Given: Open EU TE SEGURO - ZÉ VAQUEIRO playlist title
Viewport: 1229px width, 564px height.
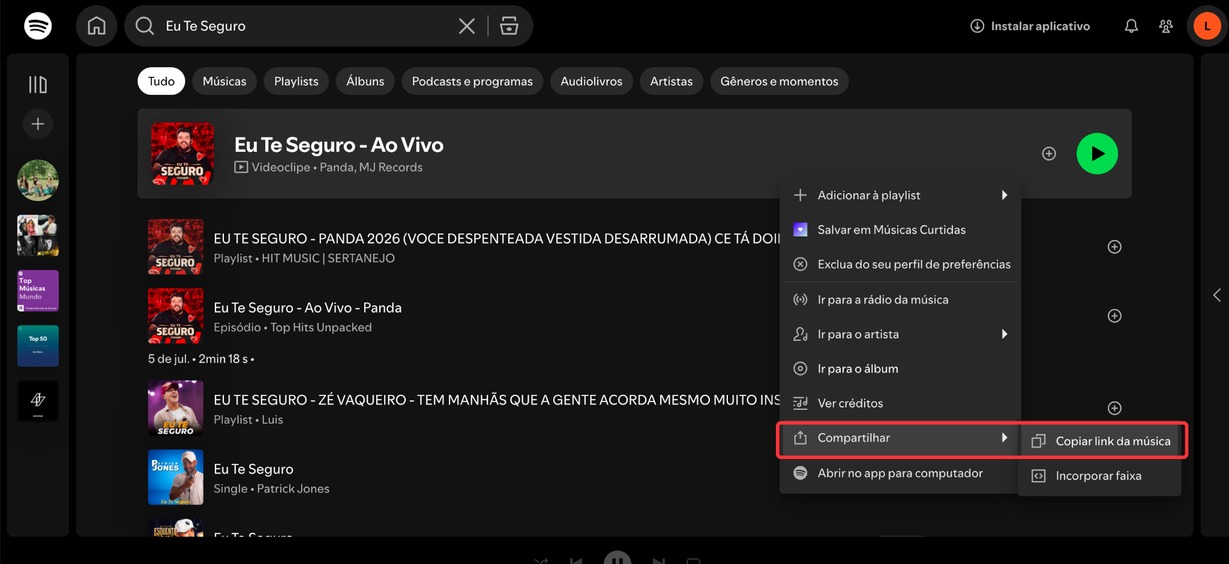Looking at the screenshot, I should pos(496,400).
